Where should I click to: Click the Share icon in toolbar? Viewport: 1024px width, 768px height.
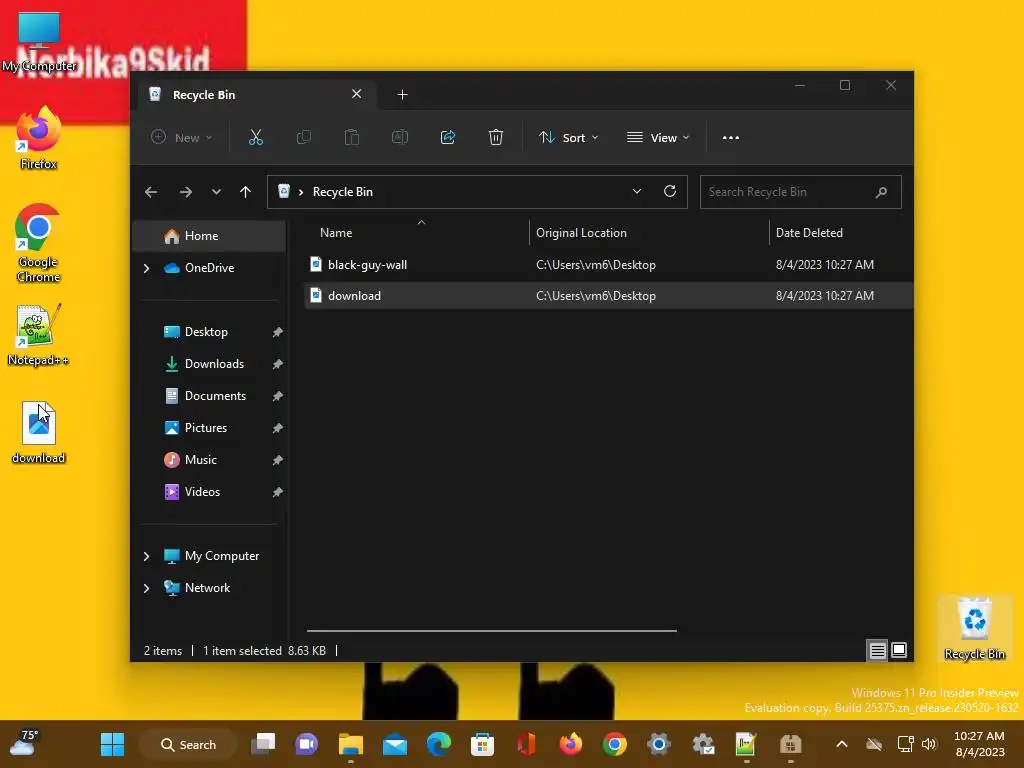tap(448, 138)
